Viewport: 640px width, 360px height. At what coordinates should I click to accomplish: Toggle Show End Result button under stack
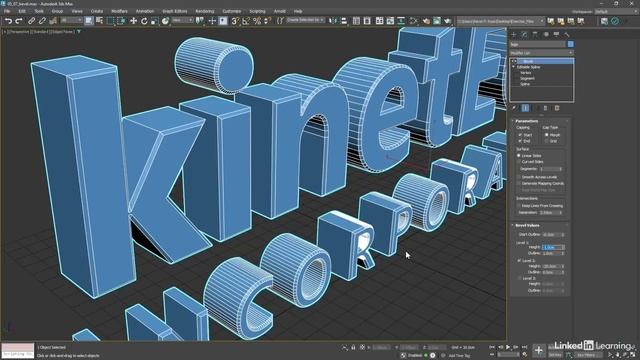[x=525, y=108]
